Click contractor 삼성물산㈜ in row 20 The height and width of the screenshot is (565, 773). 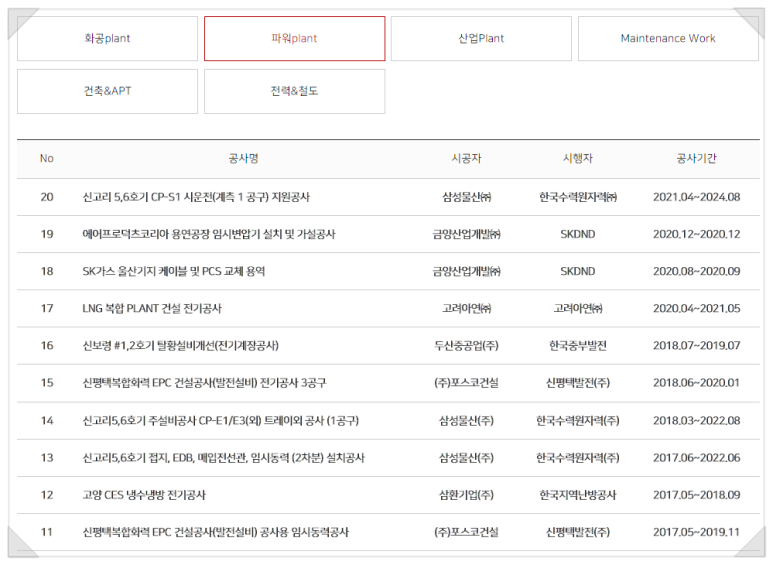pos(466,197)
